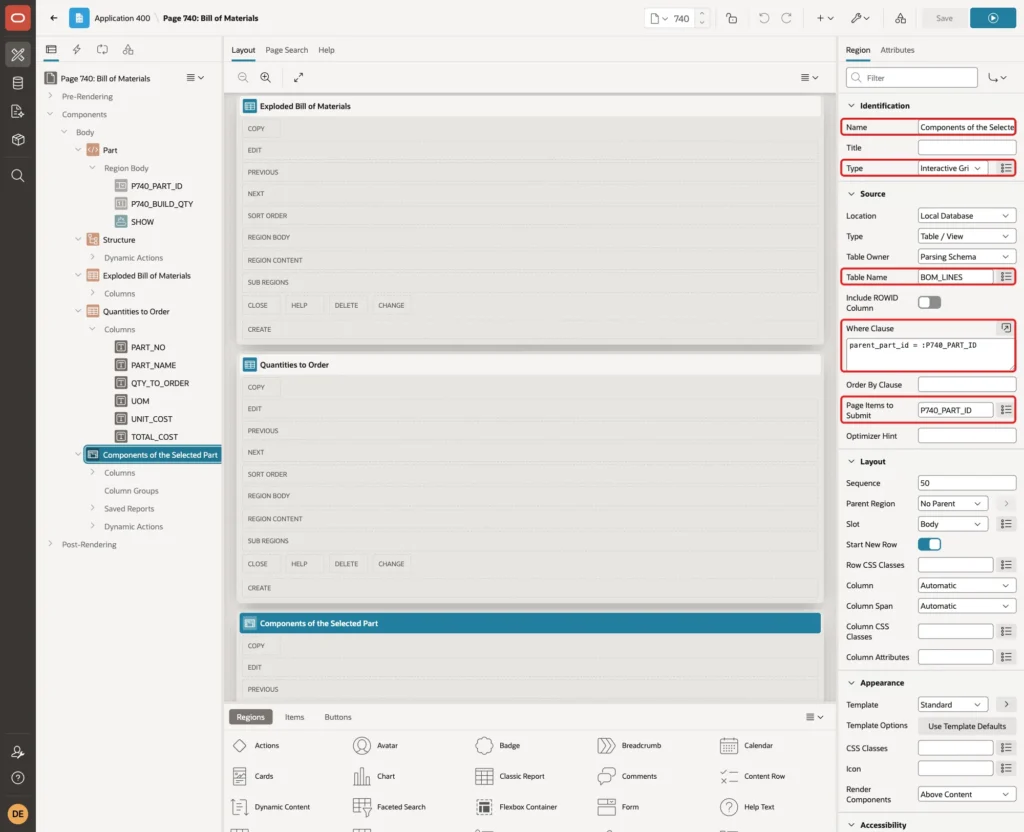Open the Slot Body dropdown
1024x832 pixels.
tap(952, 524)
